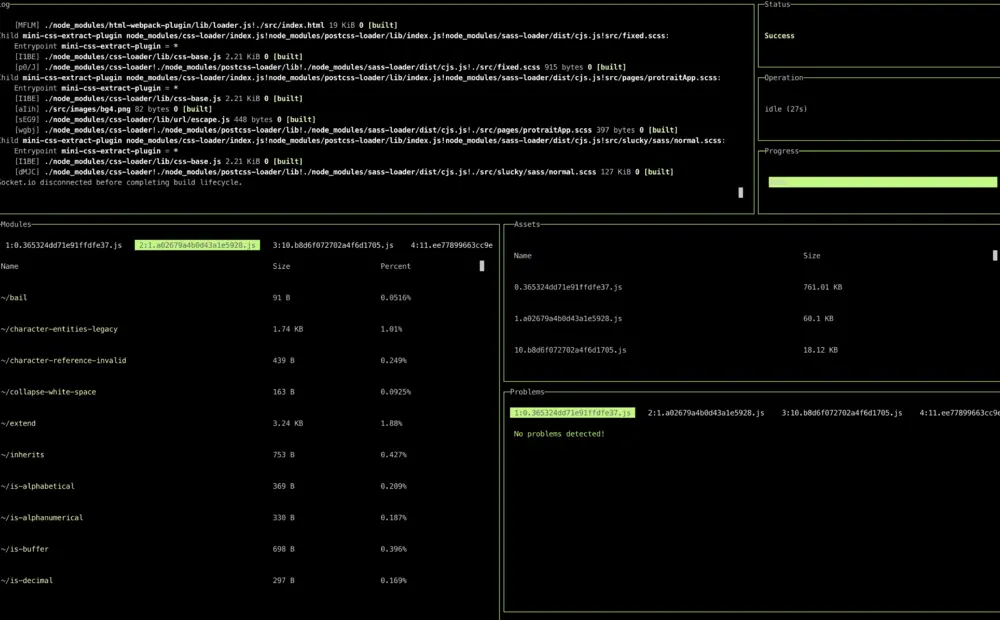Click the idle (27s) operation text
The width and height of the screenshot is (1000, 620).
pos(786,109)
